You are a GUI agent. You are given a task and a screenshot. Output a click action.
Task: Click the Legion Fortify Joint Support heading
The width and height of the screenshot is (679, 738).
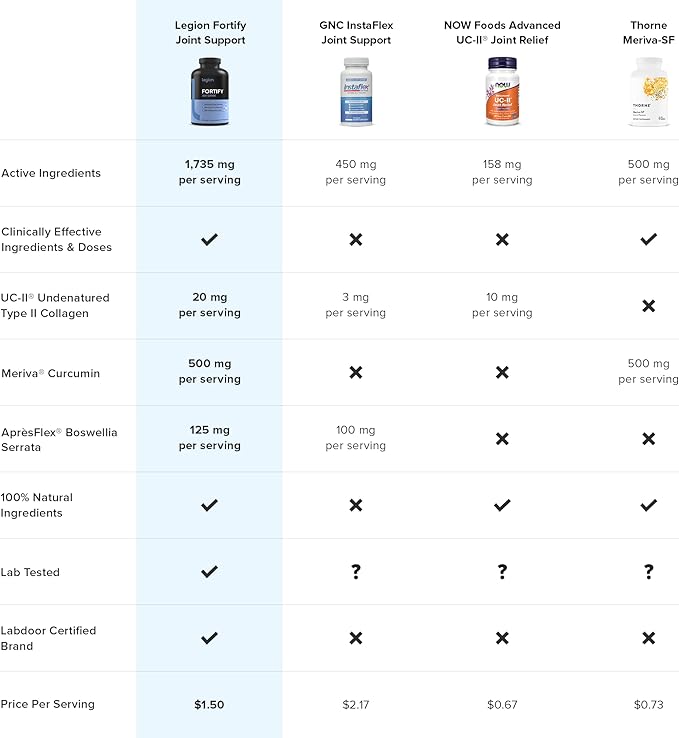pyautogui.click(x=210, y=32)
